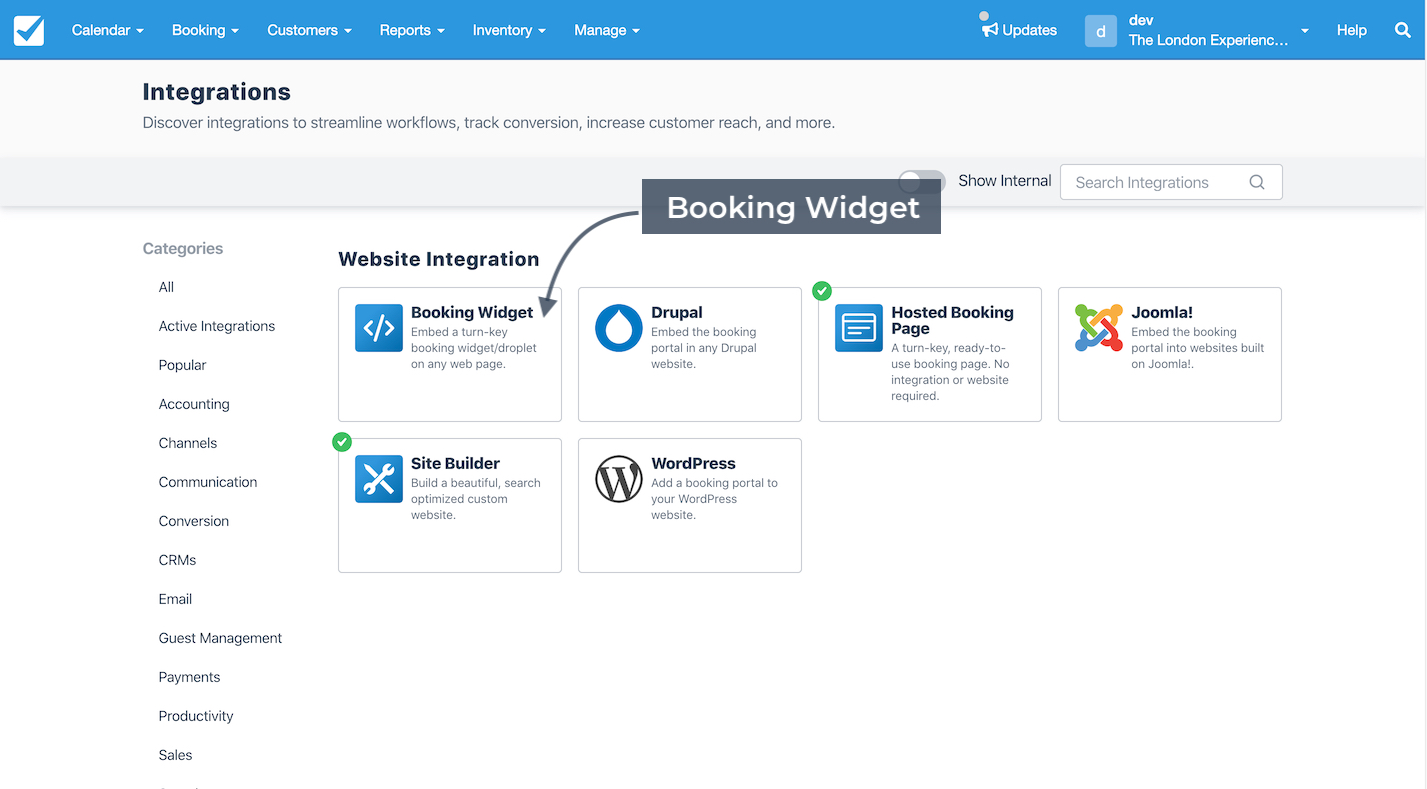Select the All category
This screenshot has width=1427, height=789.
(x=166, y=287)
